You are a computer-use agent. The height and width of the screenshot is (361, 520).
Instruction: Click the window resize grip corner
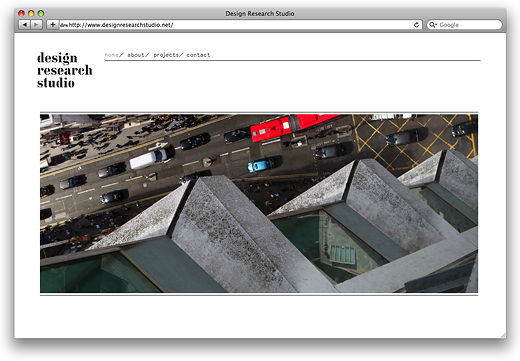tap(503, 335)
